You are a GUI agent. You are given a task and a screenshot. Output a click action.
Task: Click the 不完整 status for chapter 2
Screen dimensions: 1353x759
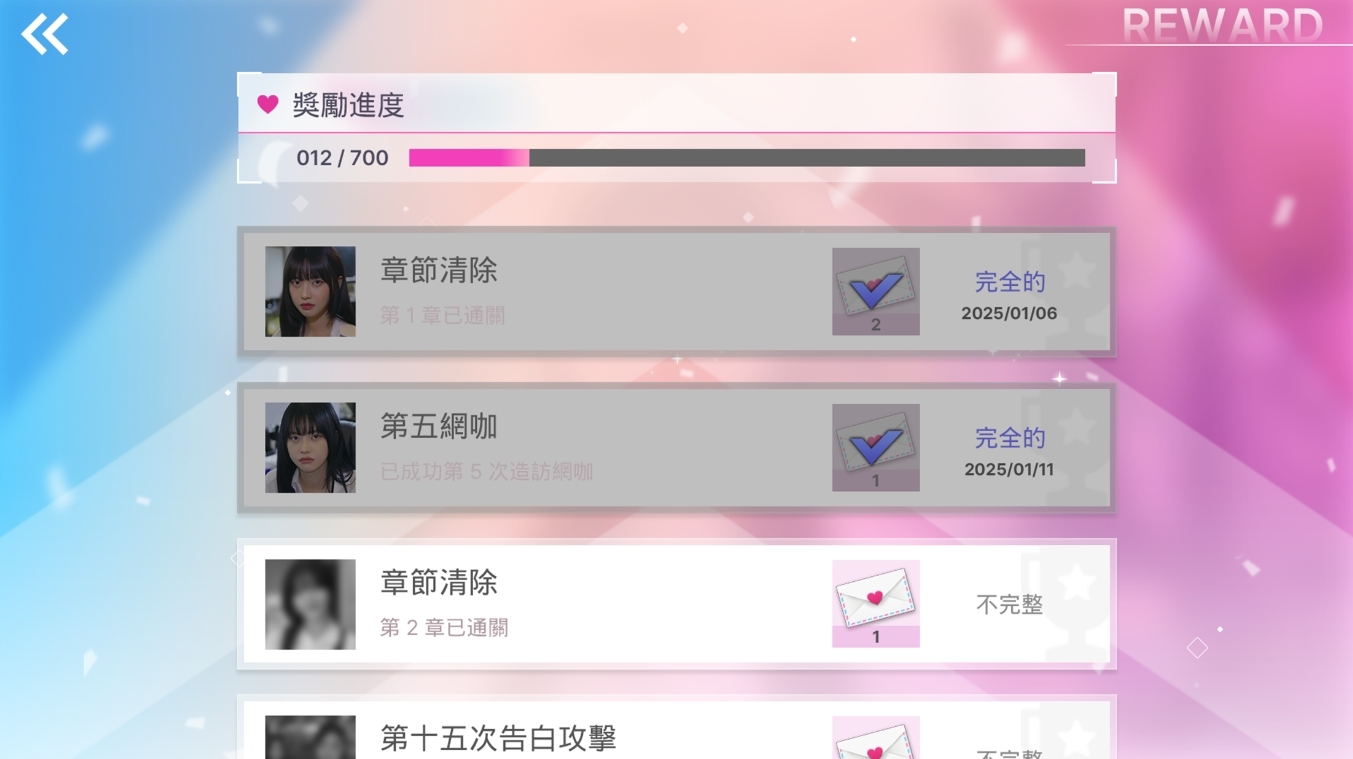click(x=1010, y=604)
